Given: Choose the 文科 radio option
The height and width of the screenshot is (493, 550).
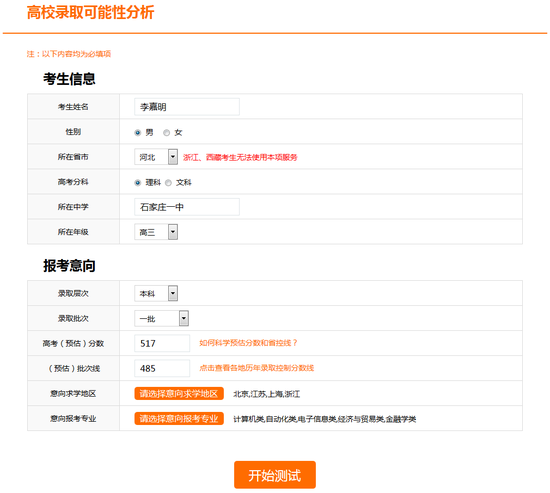Looking at the screenshot, I should [x=168, y=182].
